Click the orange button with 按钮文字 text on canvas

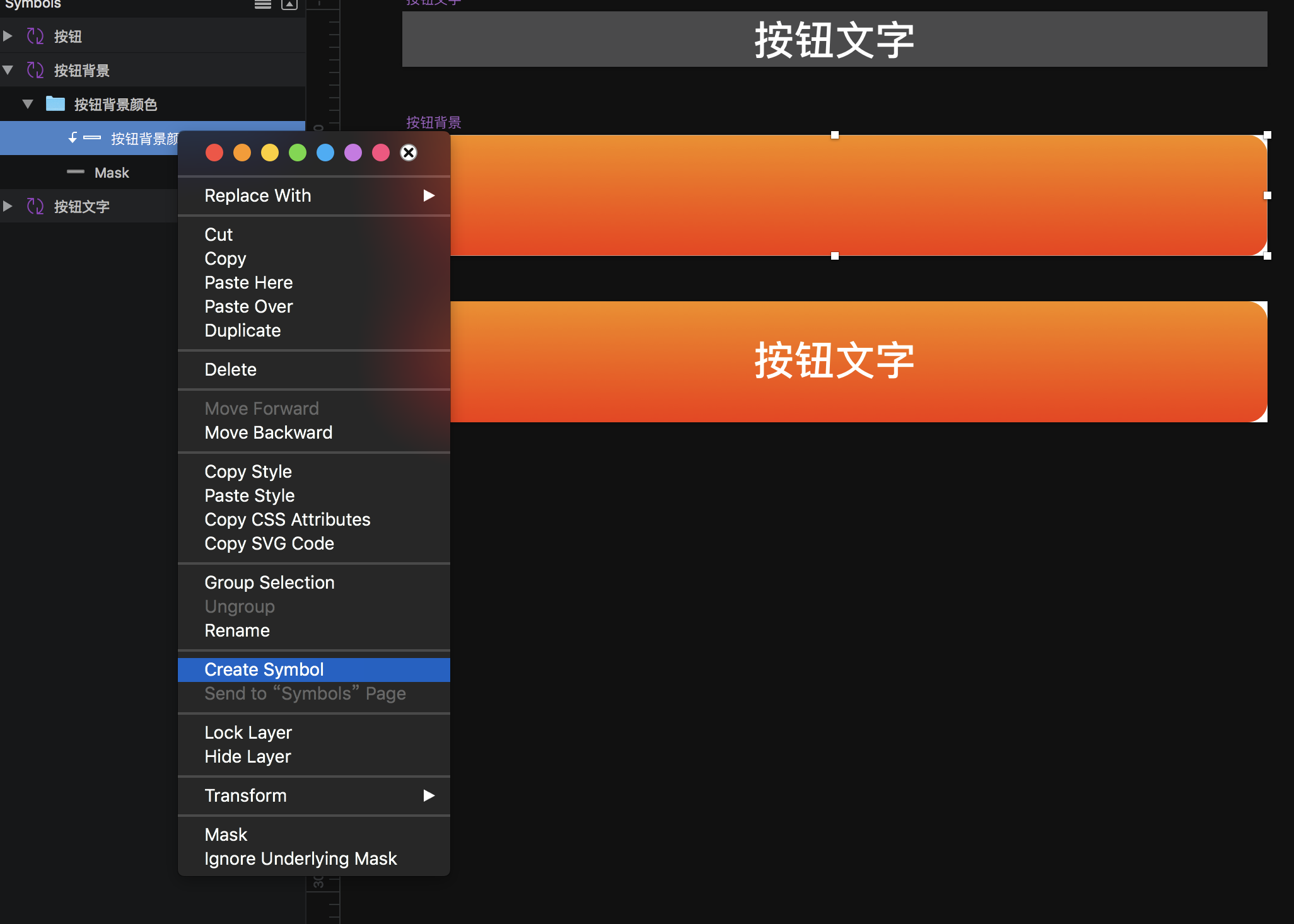tap(834, 362)
